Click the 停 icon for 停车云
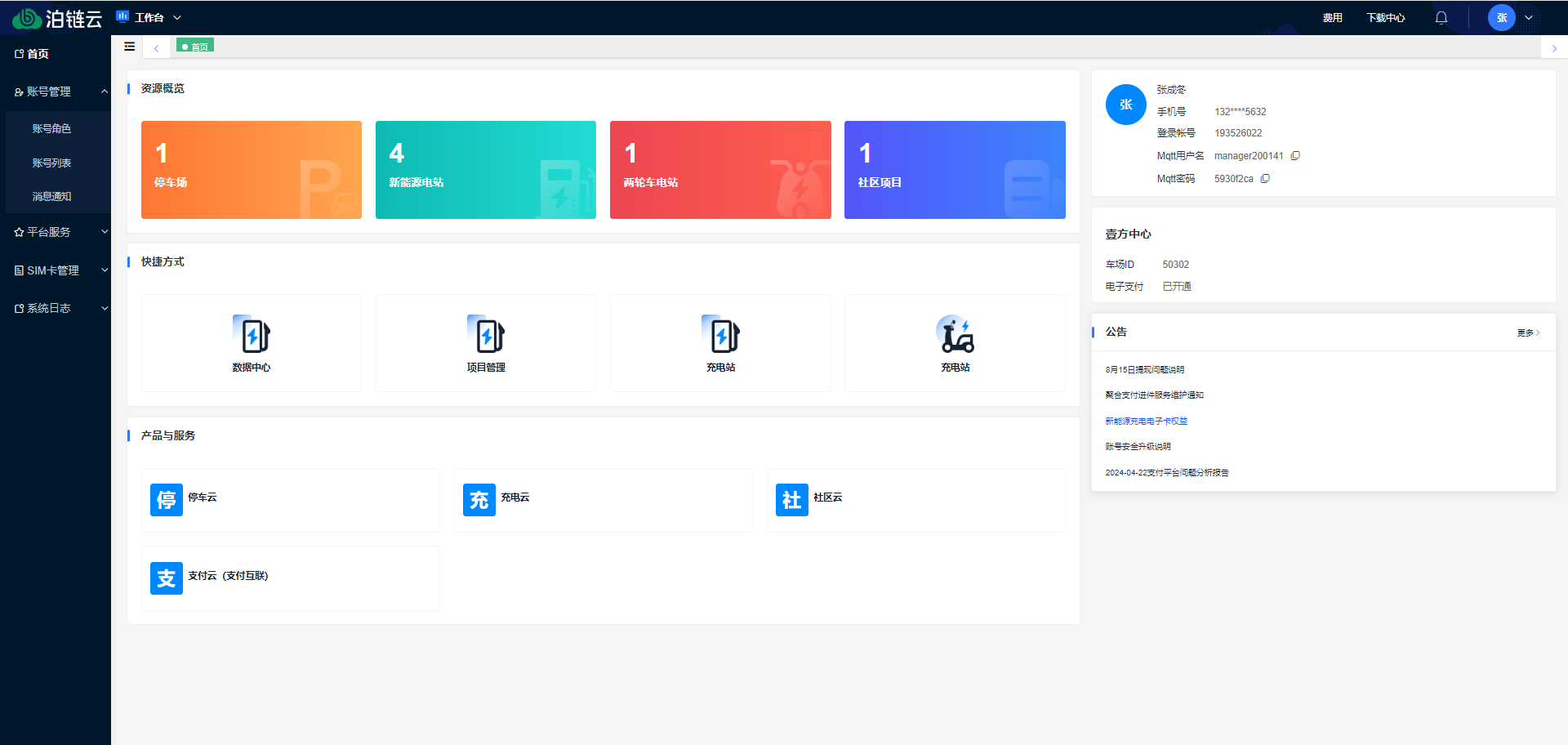 pyautogui.click(x=167, y=500)
